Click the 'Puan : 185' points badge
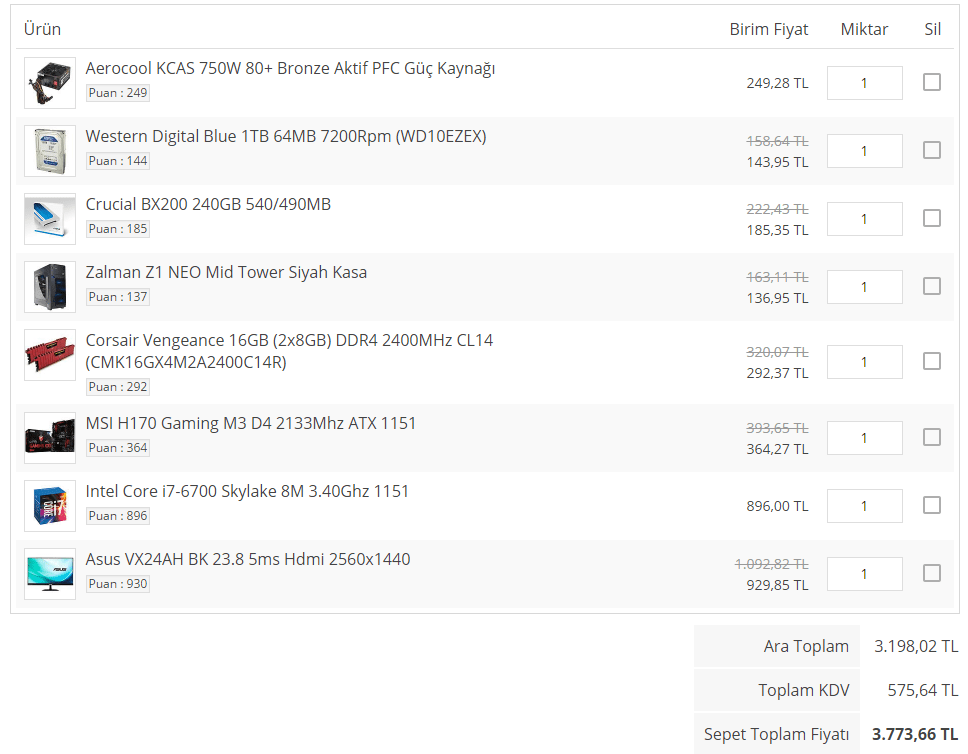968x754 pixels. point(118,228)
